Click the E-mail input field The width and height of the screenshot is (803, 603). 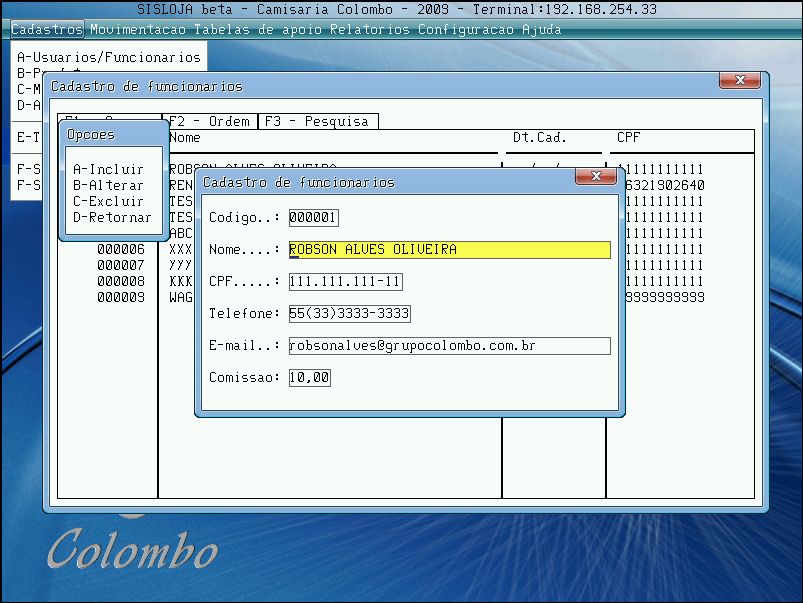pyautogui.click(x=448, y=346)
